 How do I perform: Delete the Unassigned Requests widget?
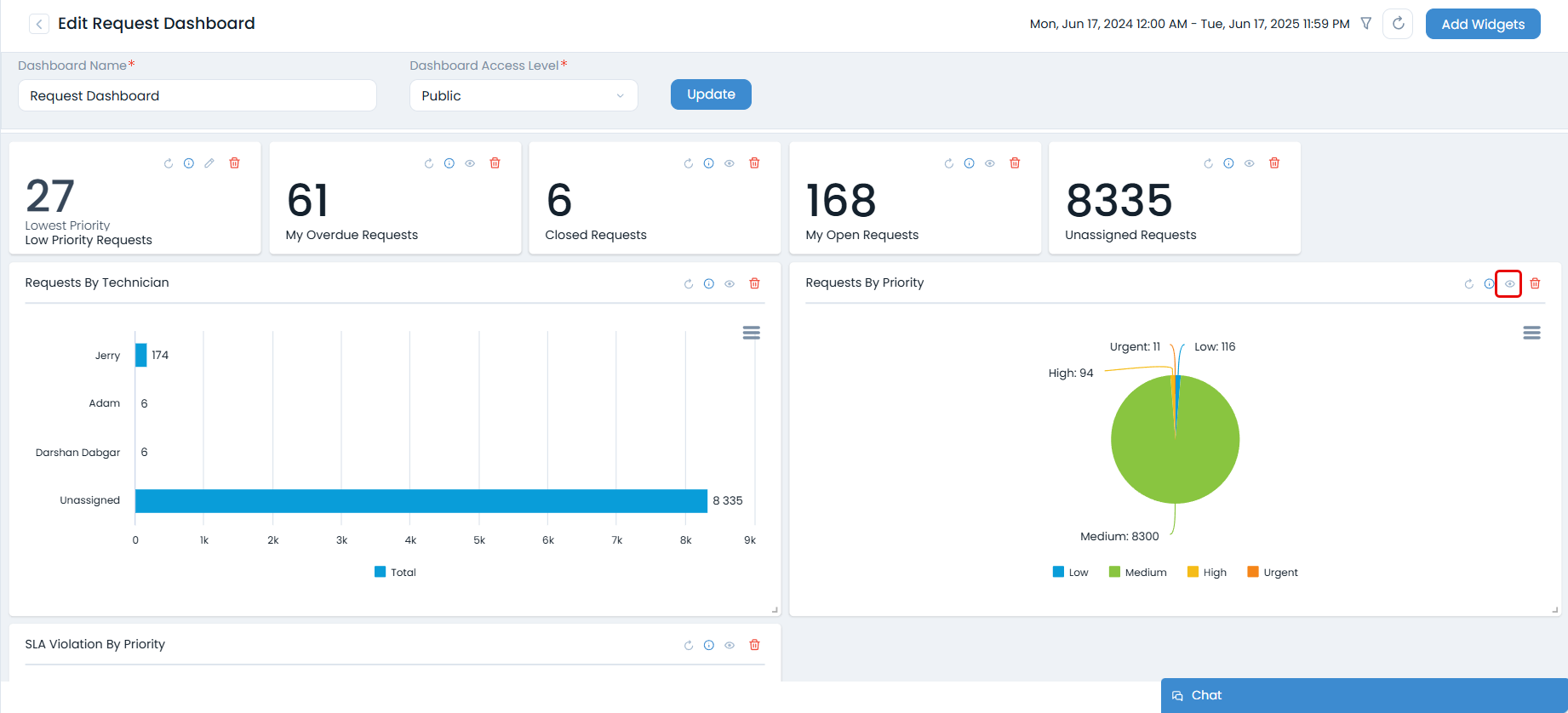click(x=1274, y=163)
